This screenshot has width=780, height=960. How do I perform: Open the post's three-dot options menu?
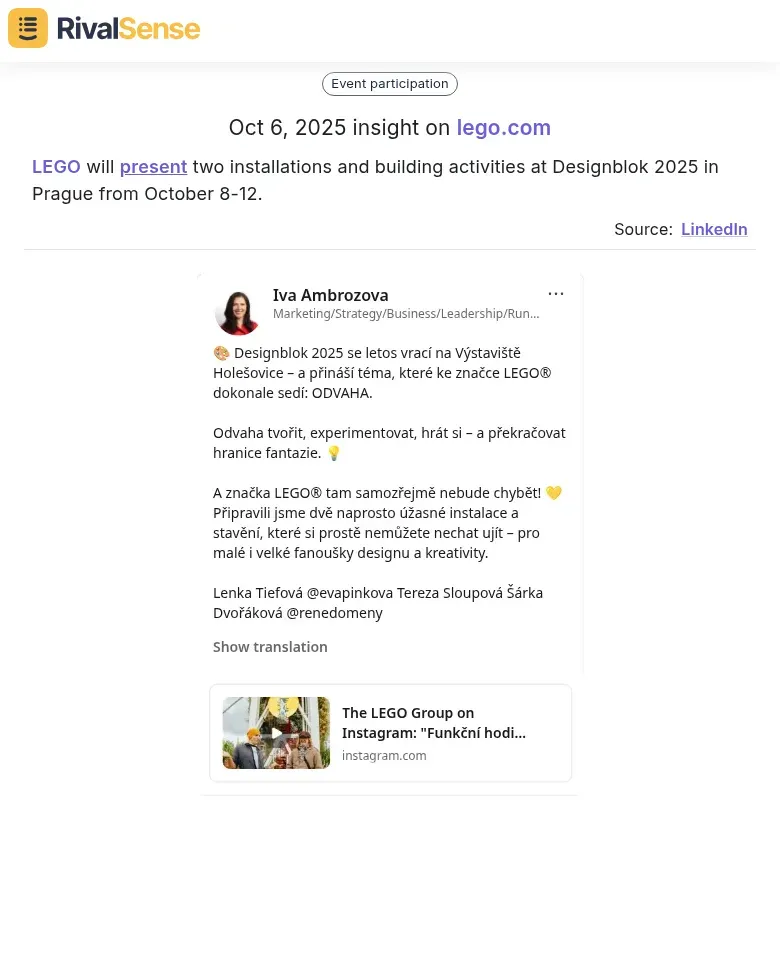556,294
